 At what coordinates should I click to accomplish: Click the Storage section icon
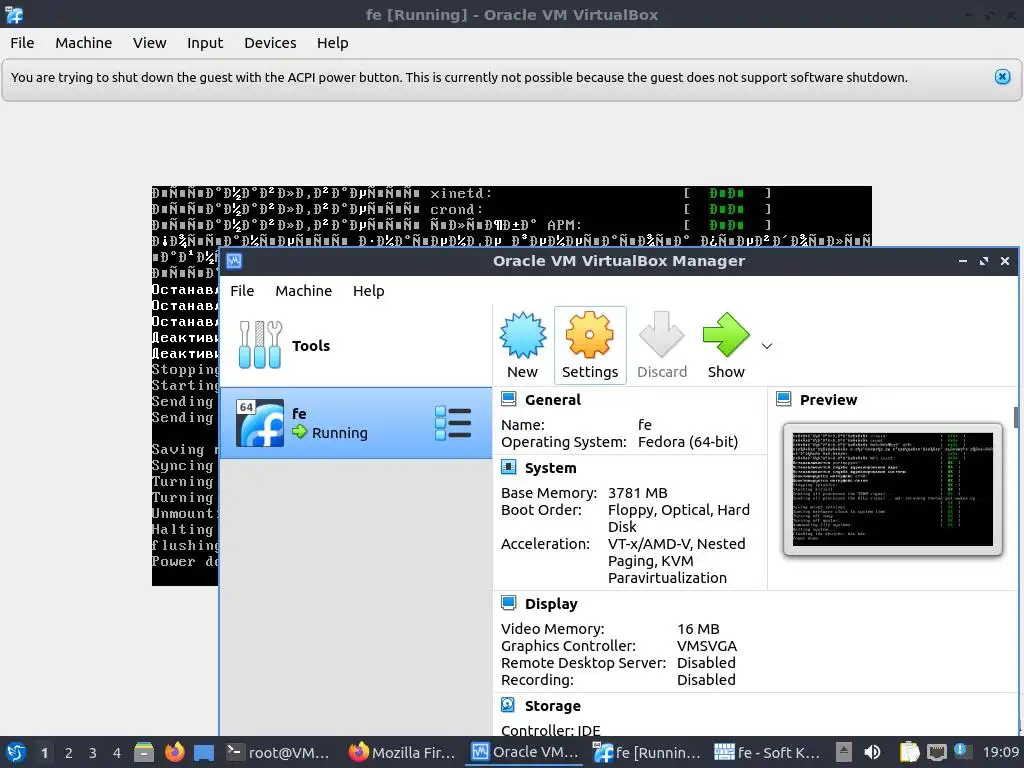(509, 705)
